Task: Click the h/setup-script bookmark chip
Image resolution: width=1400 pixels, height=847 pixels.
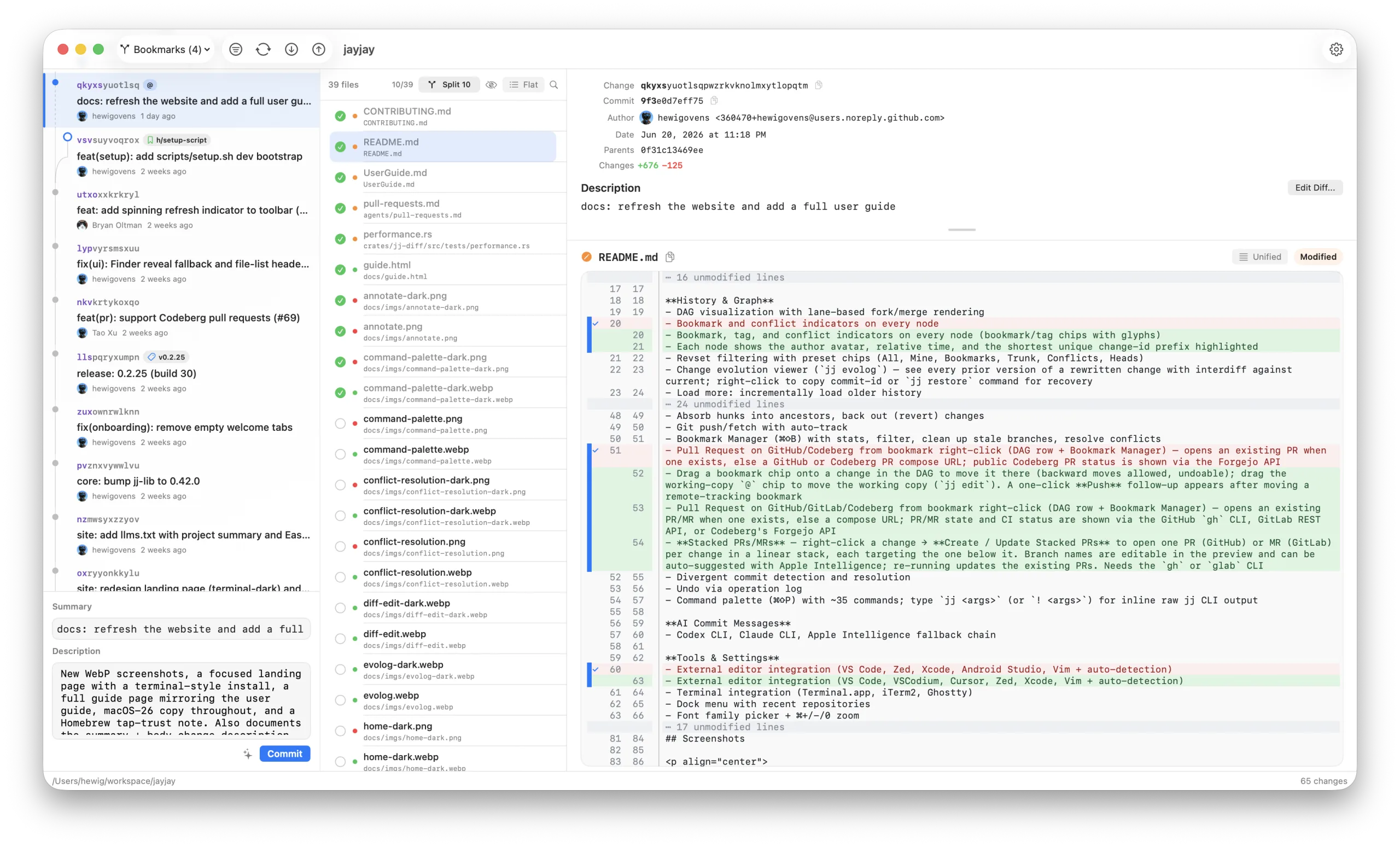Action: tap(177, 140)
